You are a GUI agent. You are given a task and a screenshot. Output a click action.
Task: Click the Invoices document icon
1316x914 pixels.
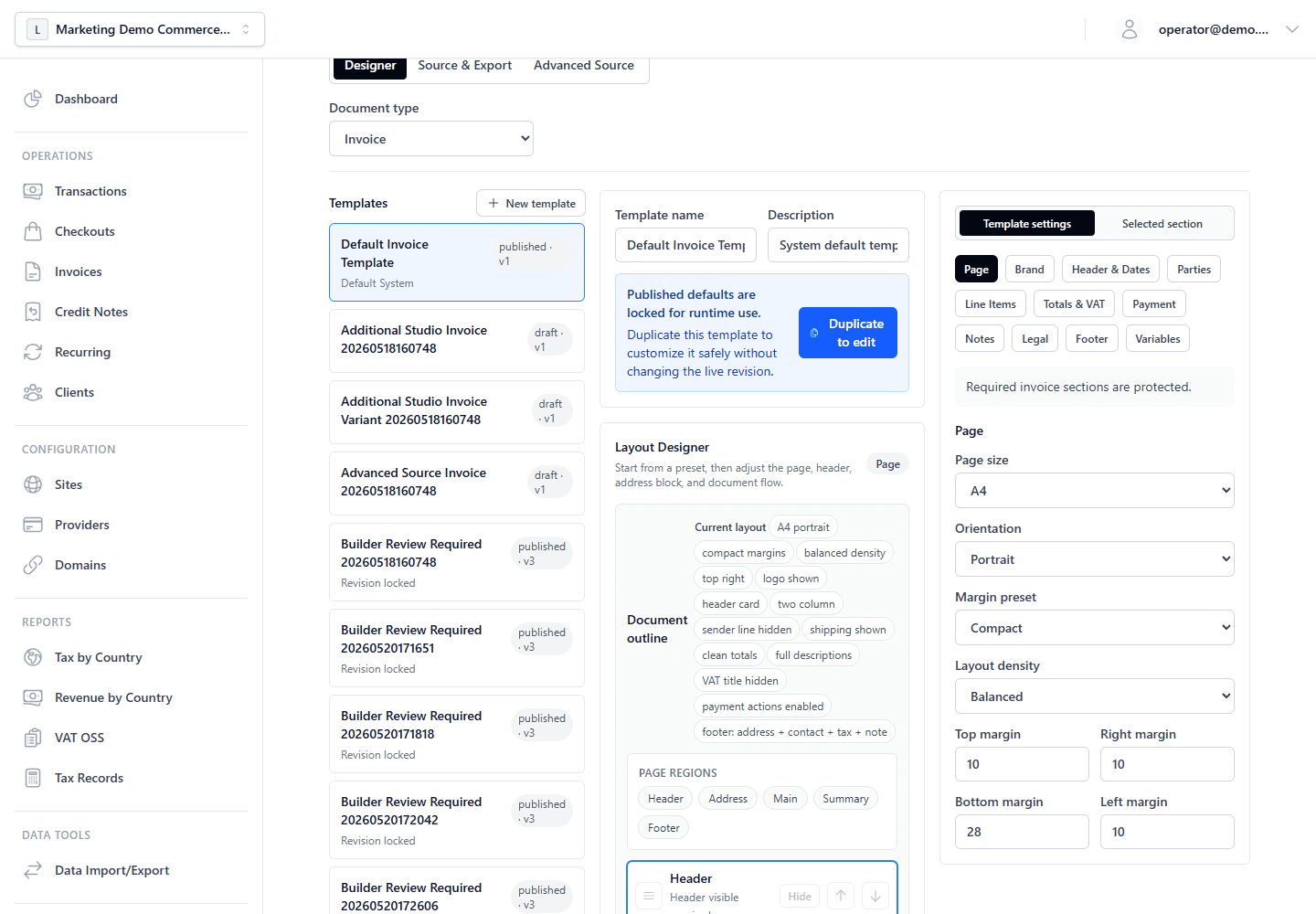pyautogui.click(x=33, y=271)
